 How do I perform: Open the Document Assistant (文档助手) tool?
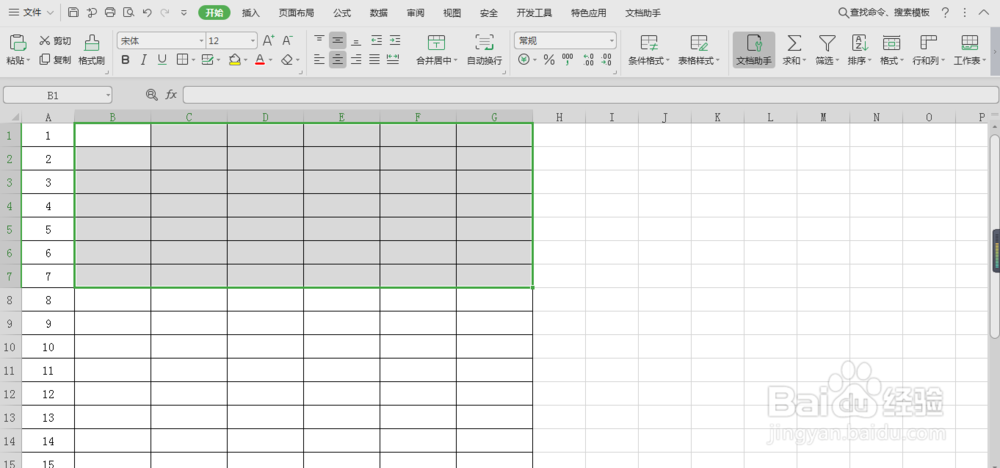pyautogui.click(x=754, y=50)
